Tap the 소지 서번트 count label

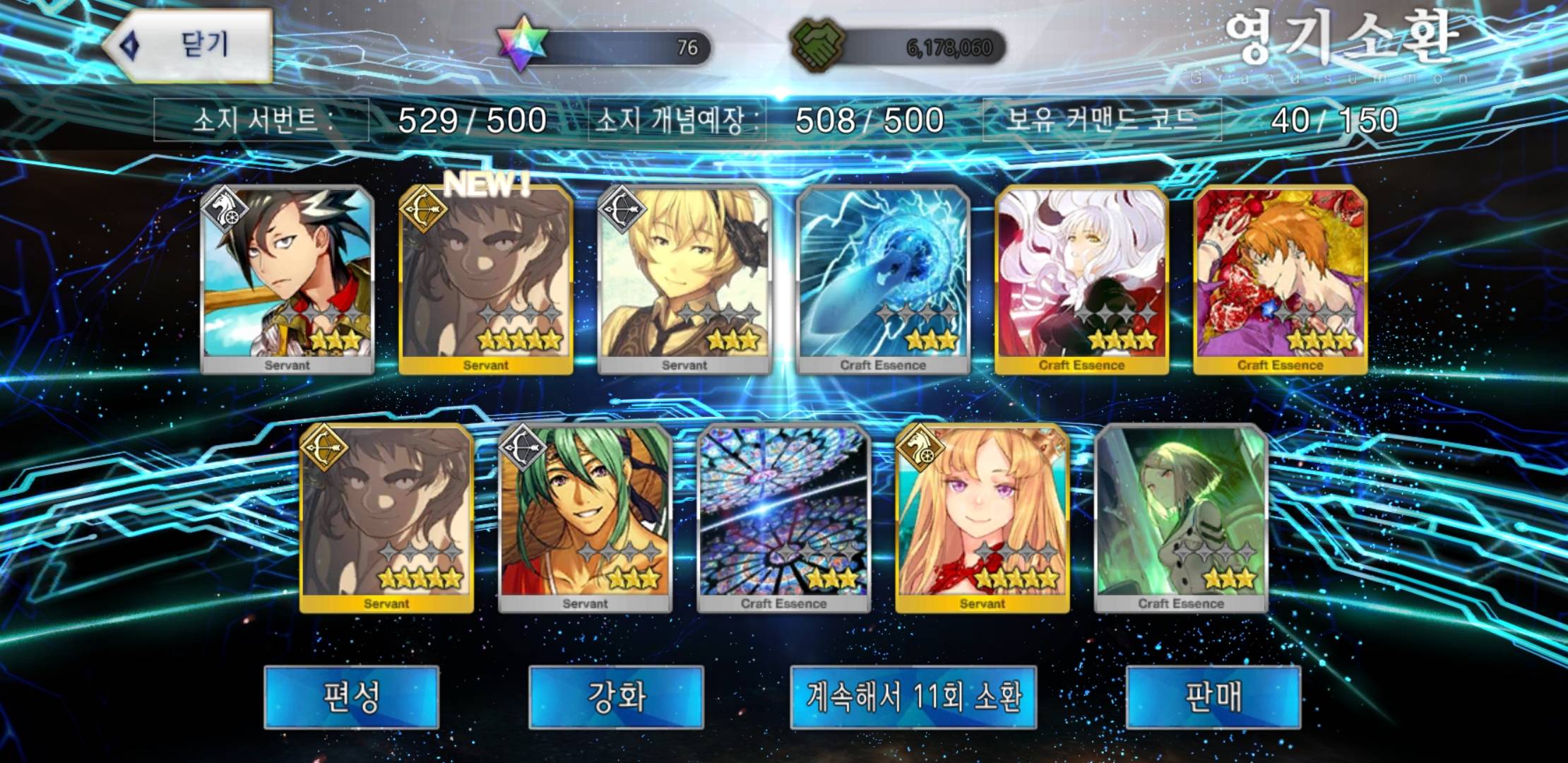click(x=261, y=120)
